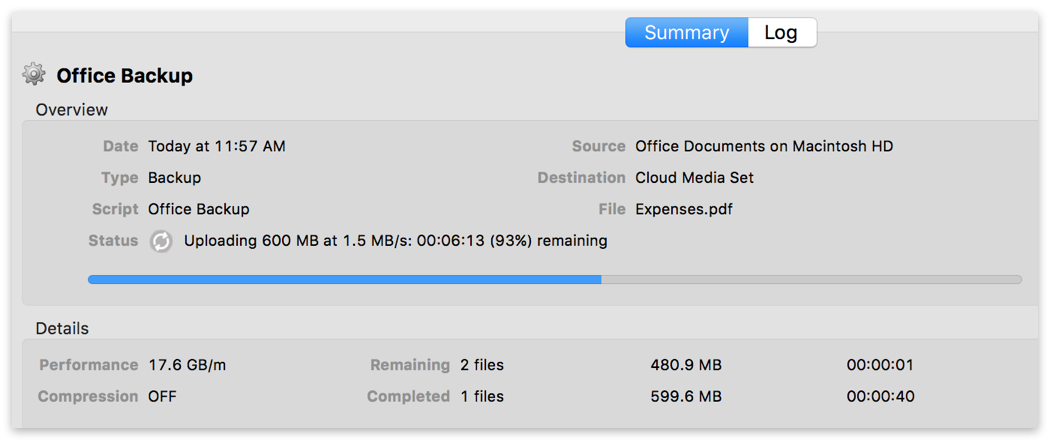
Task: Open the Log tab
Action: 781,32
